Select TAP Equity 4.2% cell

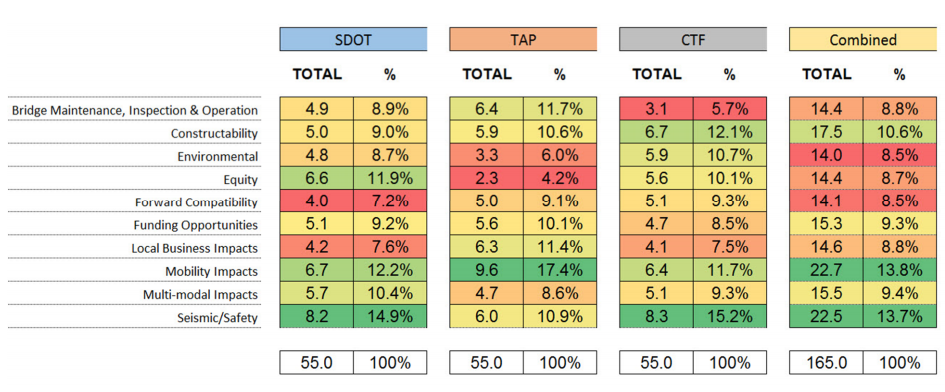click(560, 179)
